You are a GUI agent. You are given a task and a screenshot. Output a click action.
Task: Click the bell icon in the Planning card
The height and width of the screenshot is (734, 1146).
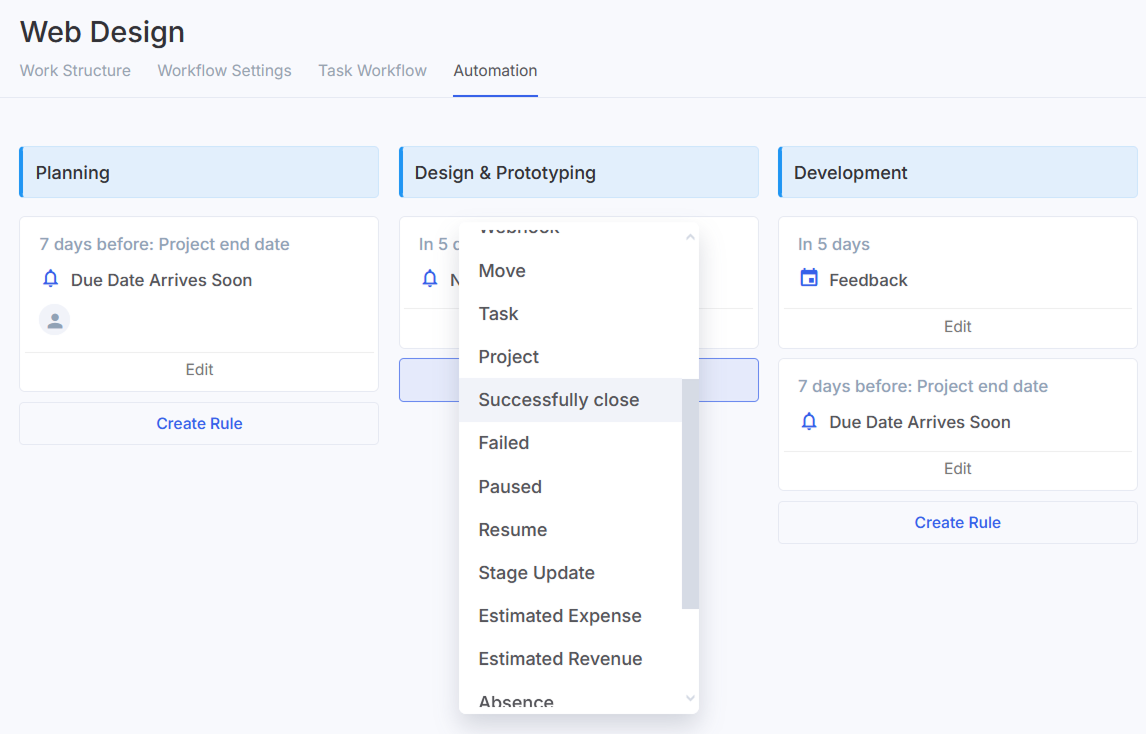click(51, 279)
